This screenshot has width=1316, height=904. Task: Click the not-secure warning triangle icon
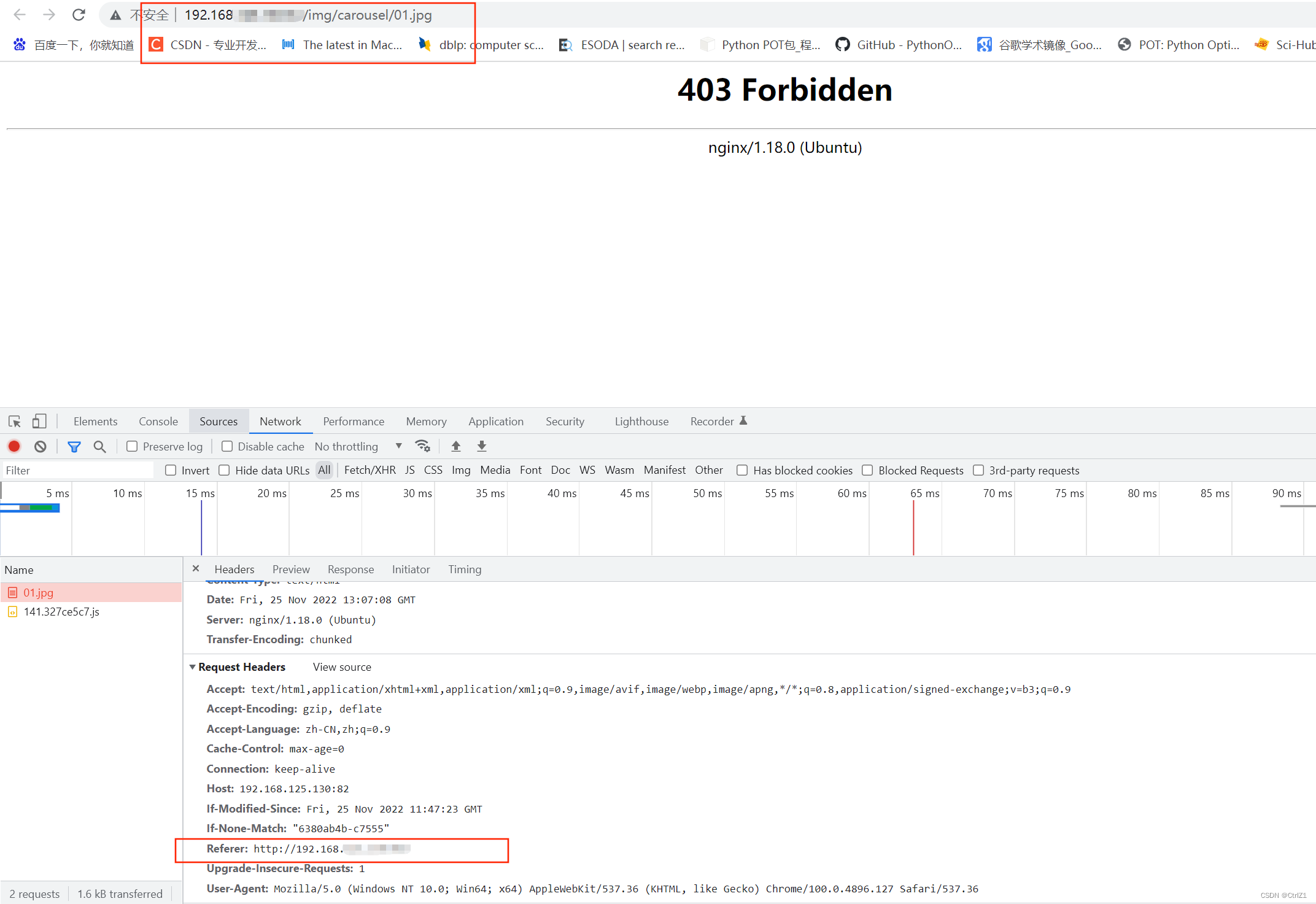pyautogui.click(x=115, y=15)
